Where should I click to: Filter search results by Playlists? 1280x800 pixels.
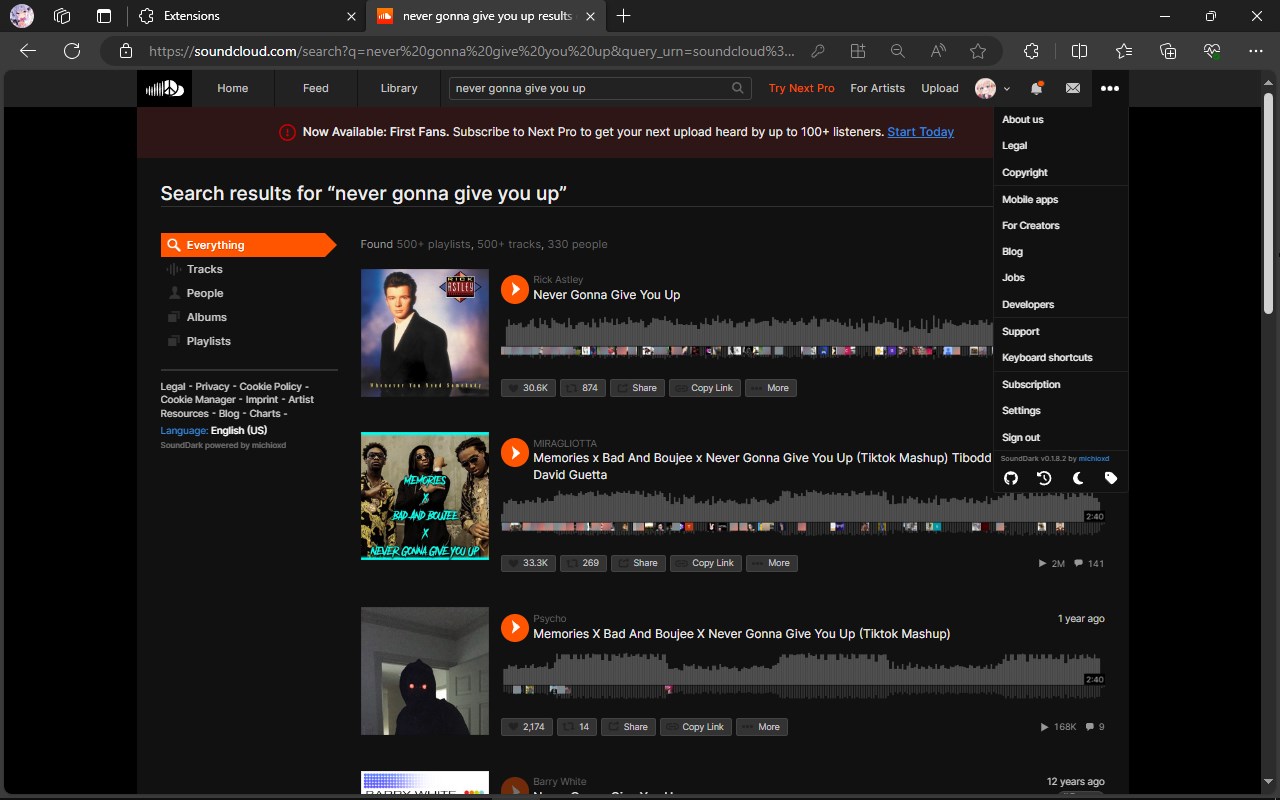208,341
